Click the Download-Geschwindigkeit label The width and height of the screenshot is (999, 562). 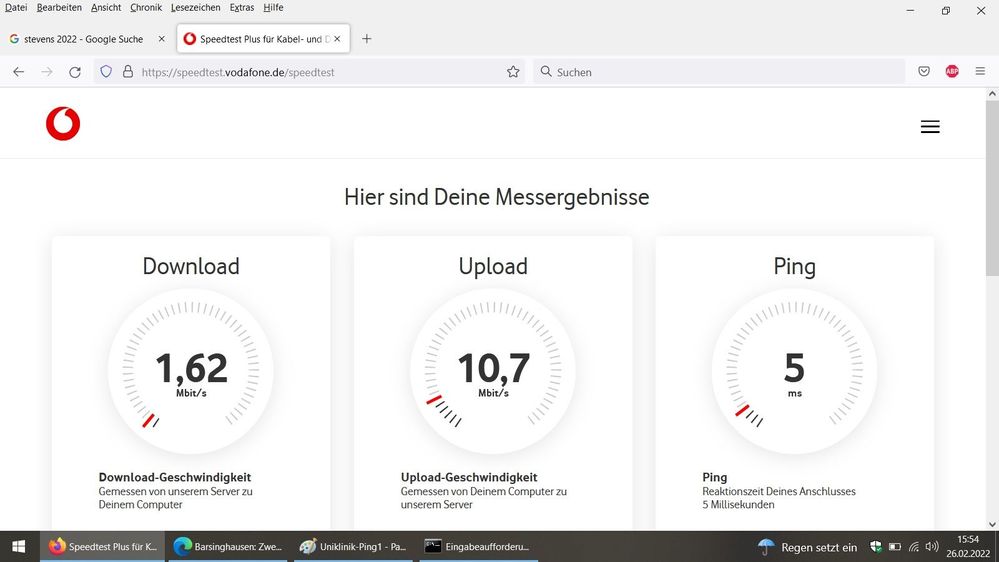point(175,477)
